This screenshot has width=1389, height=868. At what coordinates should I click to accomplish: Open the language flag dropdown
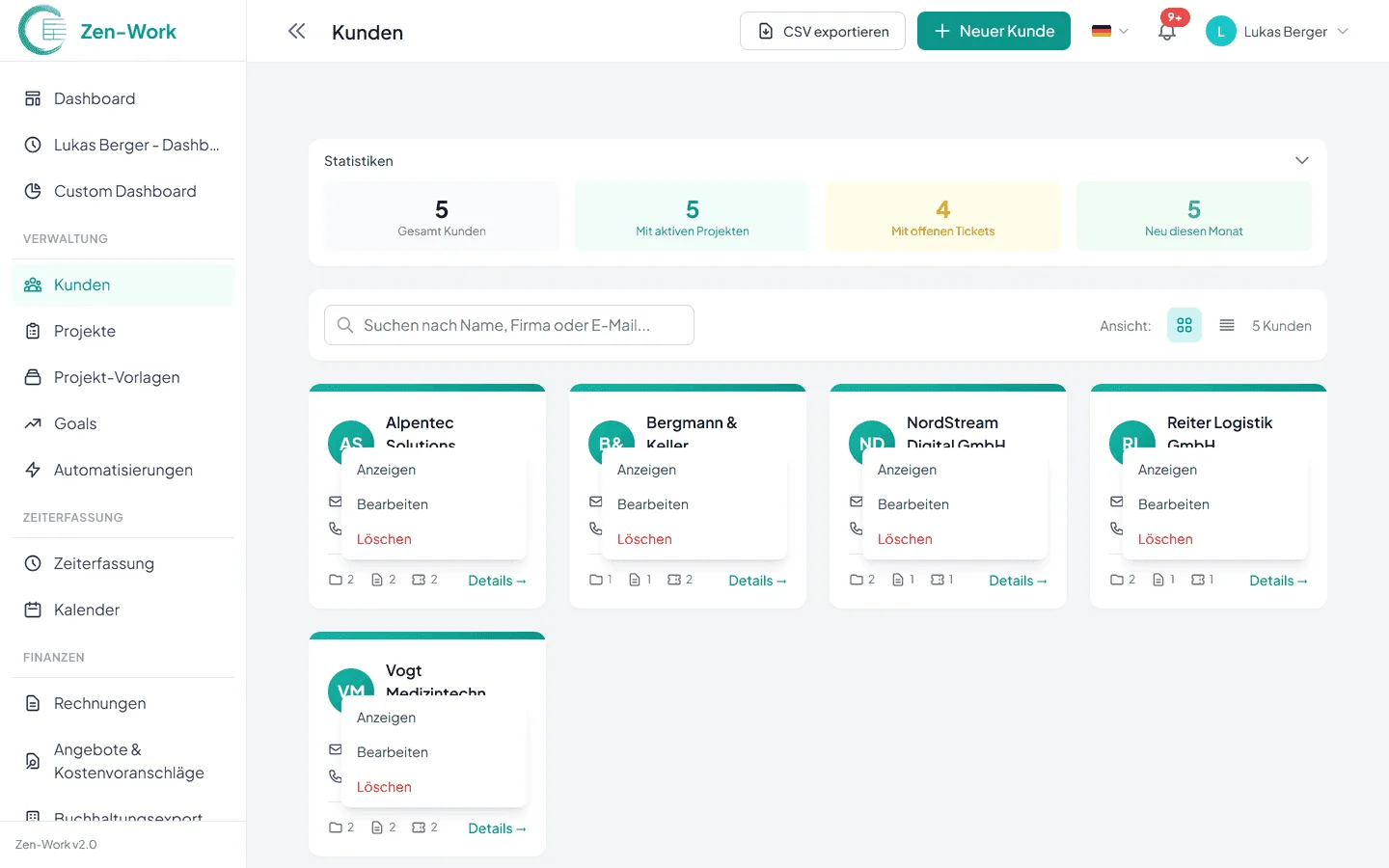pyautogui.click(x=1109, y=32)
